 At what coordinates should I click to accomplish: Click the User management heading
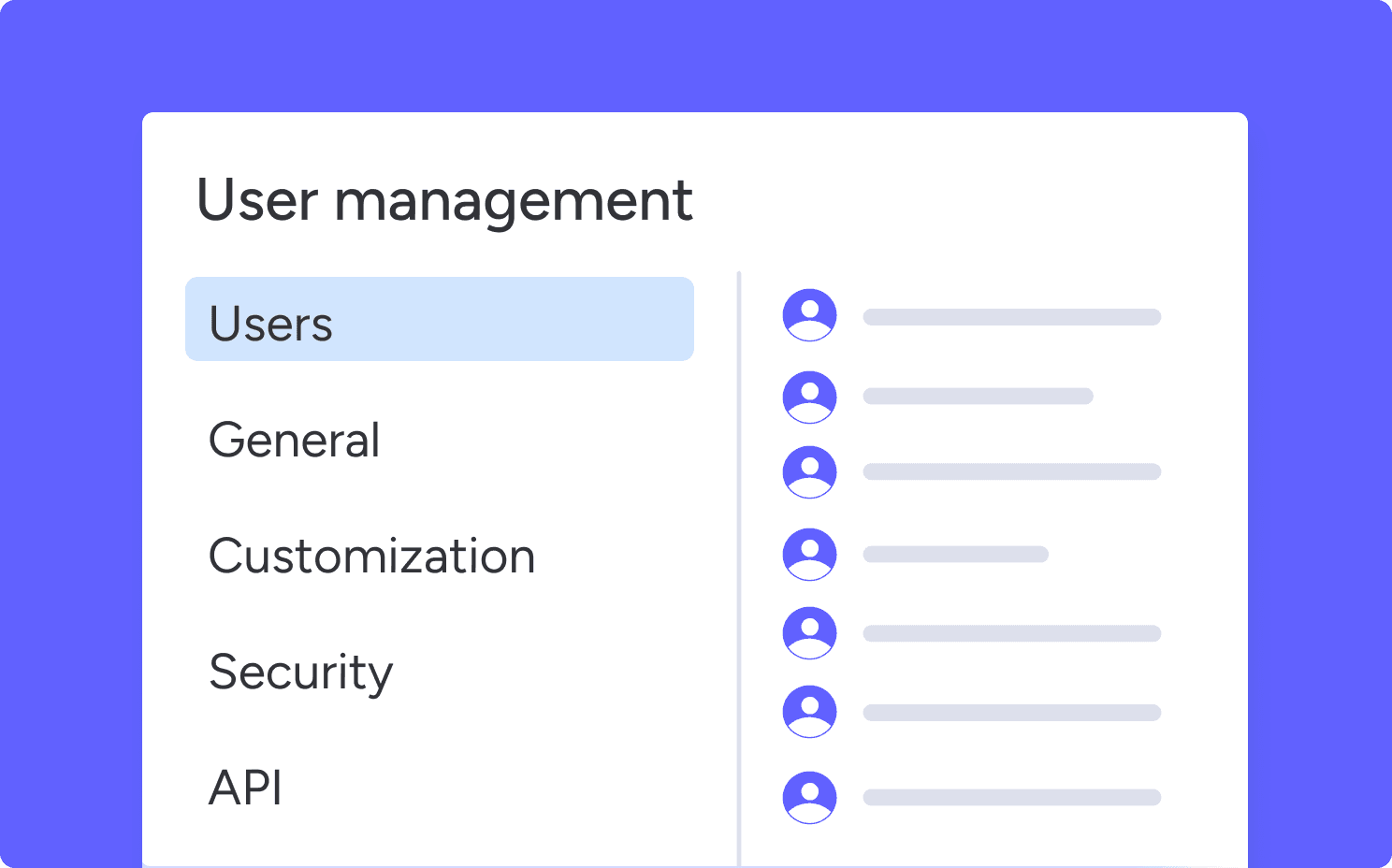coord(444,200)
